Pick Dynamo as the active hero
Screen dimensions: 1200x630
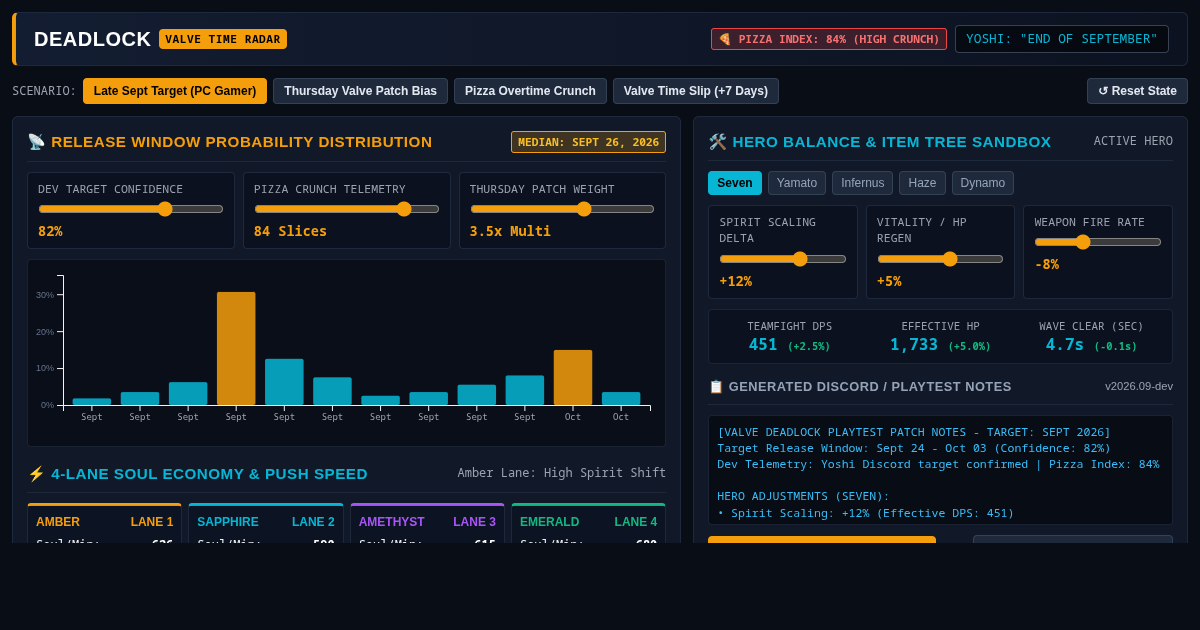click(x=983, y=183)
